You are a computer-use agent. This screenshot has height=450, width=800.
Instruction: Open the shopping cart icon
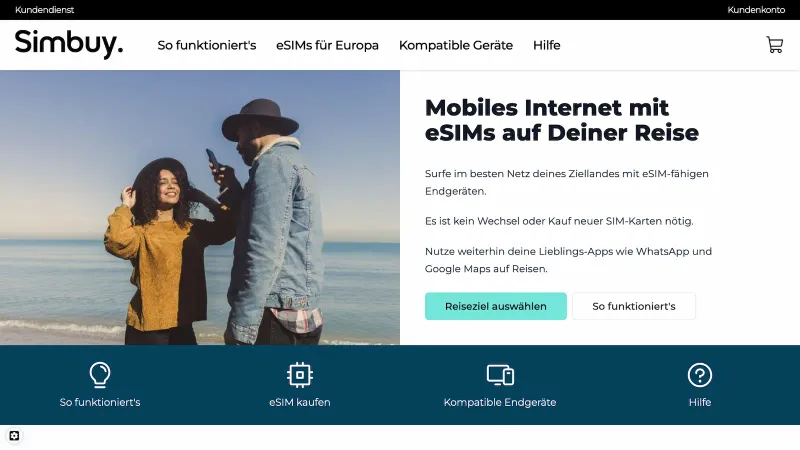[x=774, y=45]
